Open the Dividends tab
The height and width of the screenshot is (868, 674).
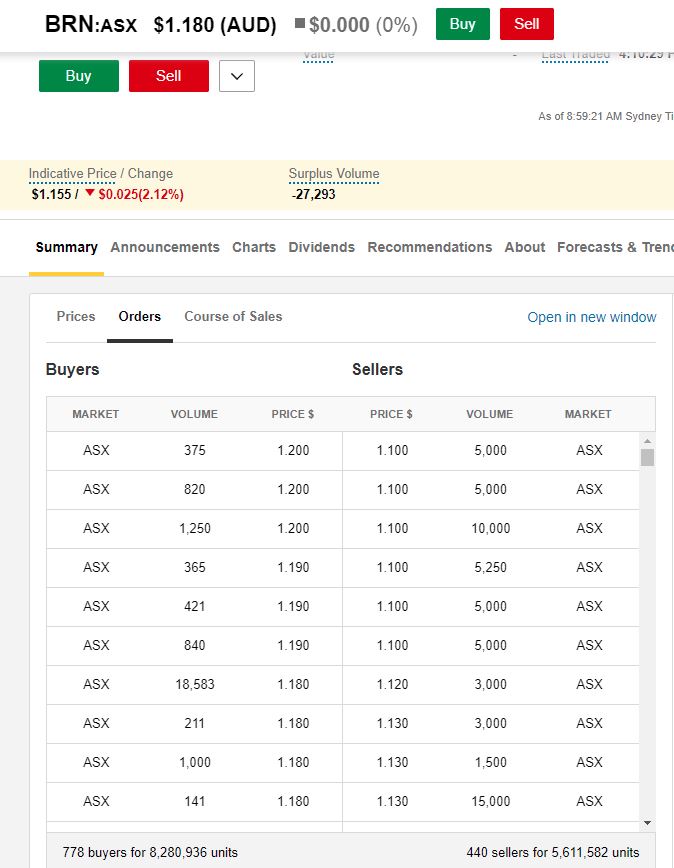pyautogui.click(x=322, y=247)
